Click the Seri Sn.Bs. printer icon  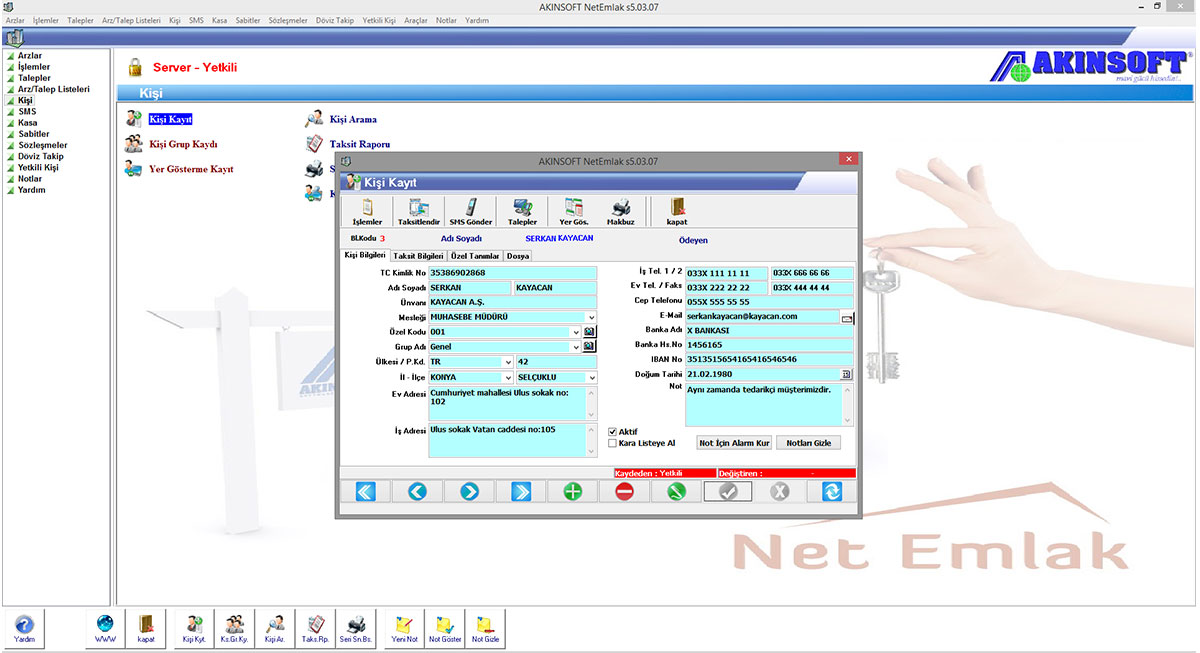pyautogui.click(x=355, y=627)
